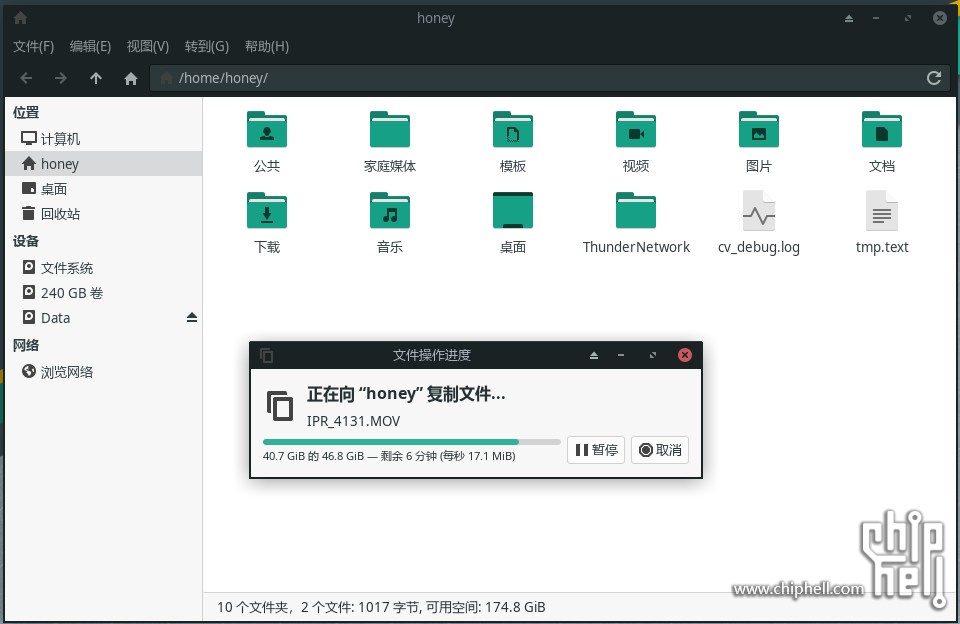
Task: Select the 视频 folder icon
Action: click(x=636, y=129)
